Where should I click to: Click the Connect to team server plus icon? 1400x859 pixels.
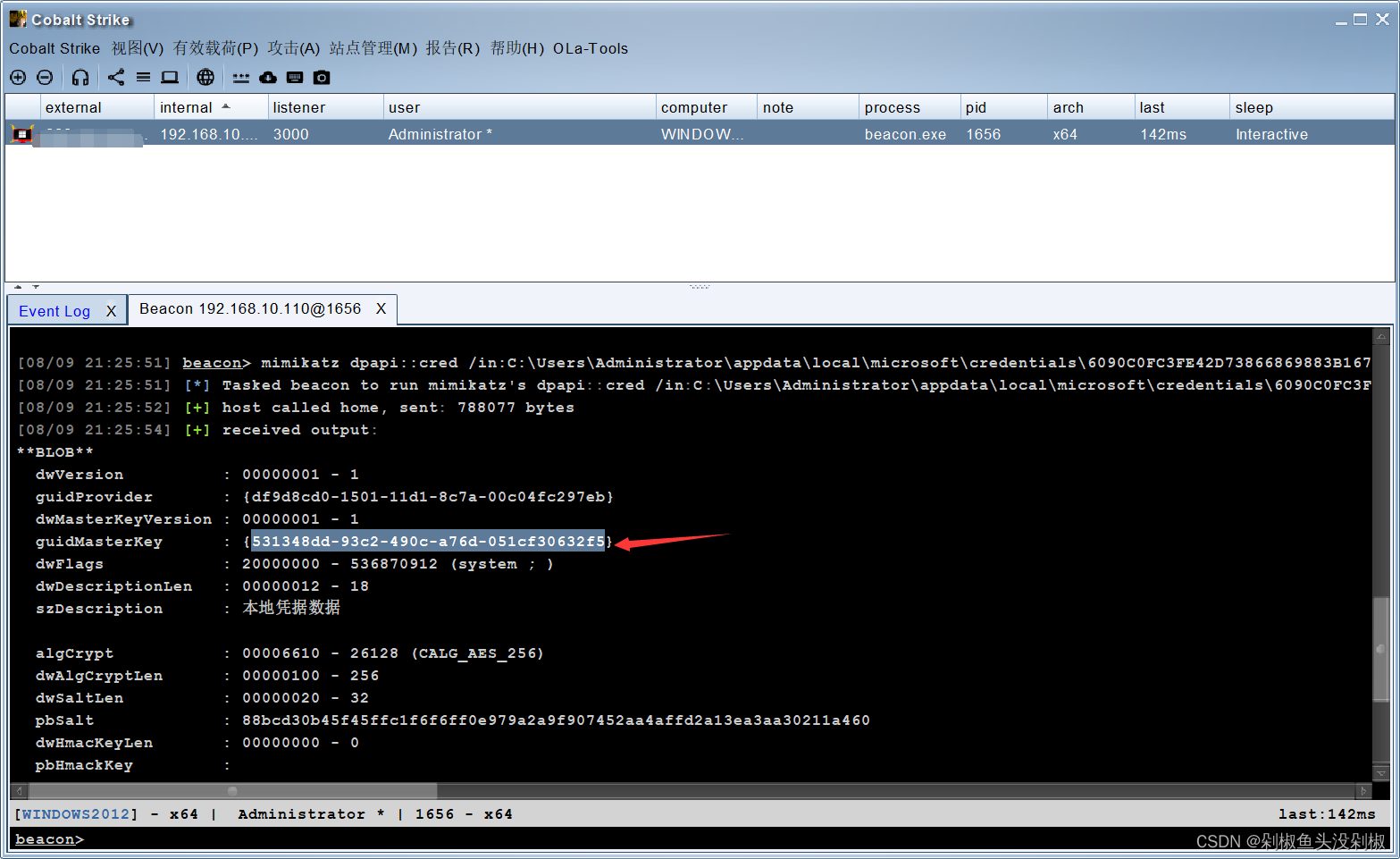click(x=18, y=78)
